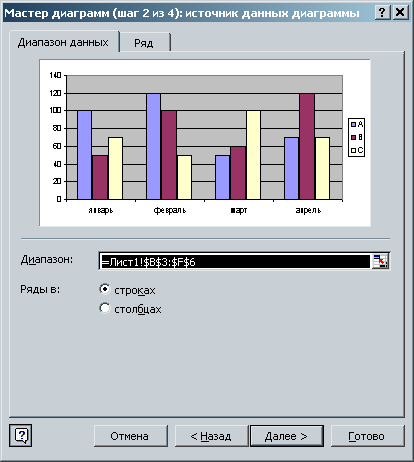Click the 'март' axis label in preview
Image resolution: width=414 pixels, height=462 pixels.
tap(239, 210)
